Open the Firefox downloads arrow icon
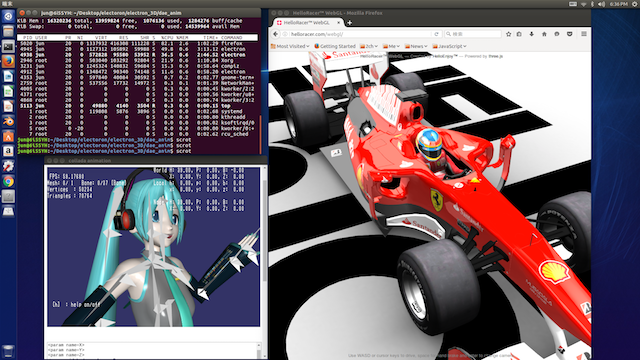This screenshot has height=360, width=640. 531,34
